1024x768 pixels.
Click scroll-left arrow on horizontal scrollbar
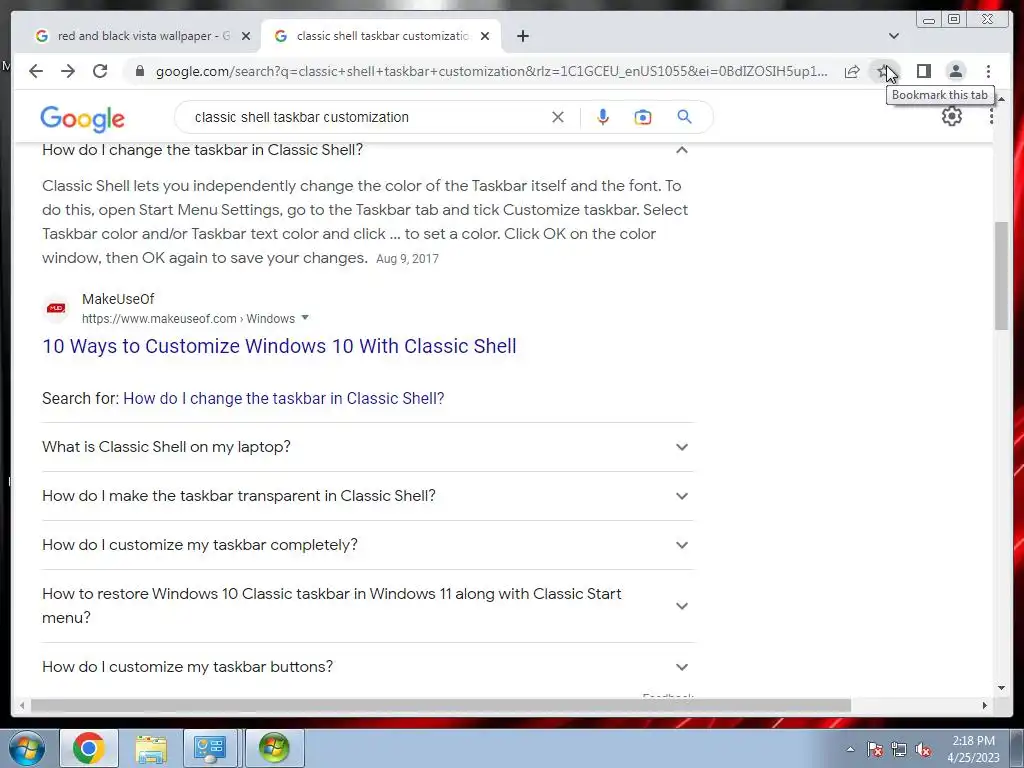click(x=22, y=705)
